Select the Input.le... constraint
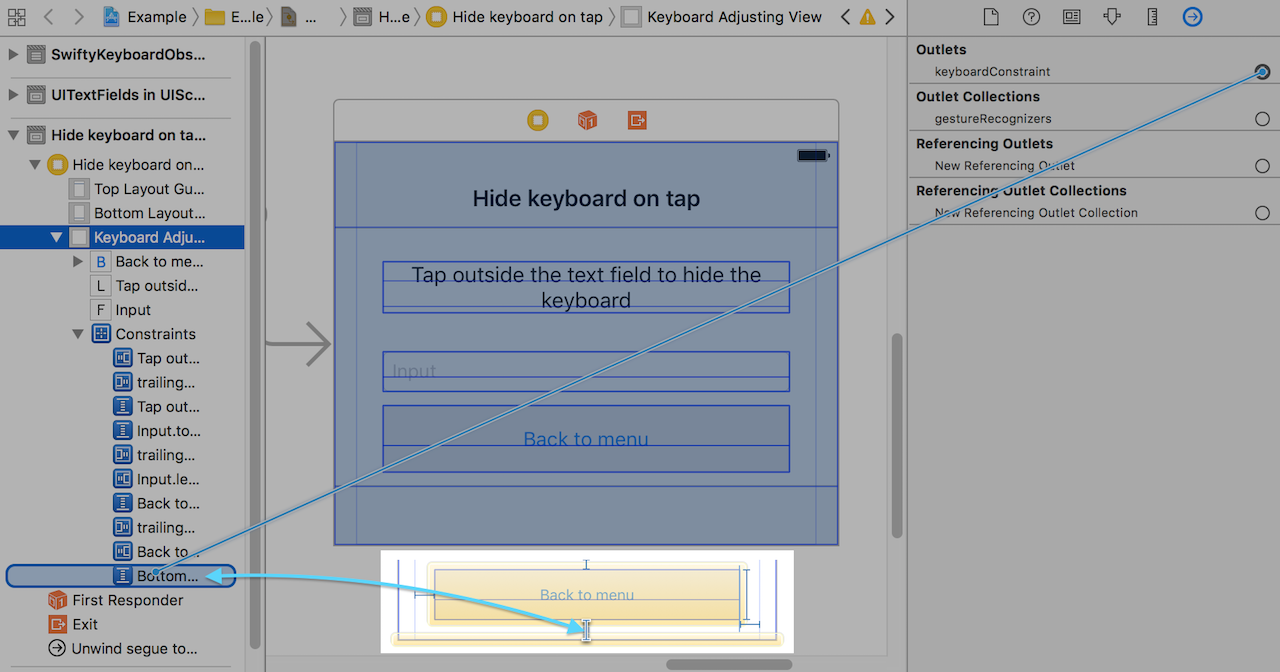Image resolution: width=1280 pixels, height=672 pixels. pyautogui.click(x=156, y=479)
